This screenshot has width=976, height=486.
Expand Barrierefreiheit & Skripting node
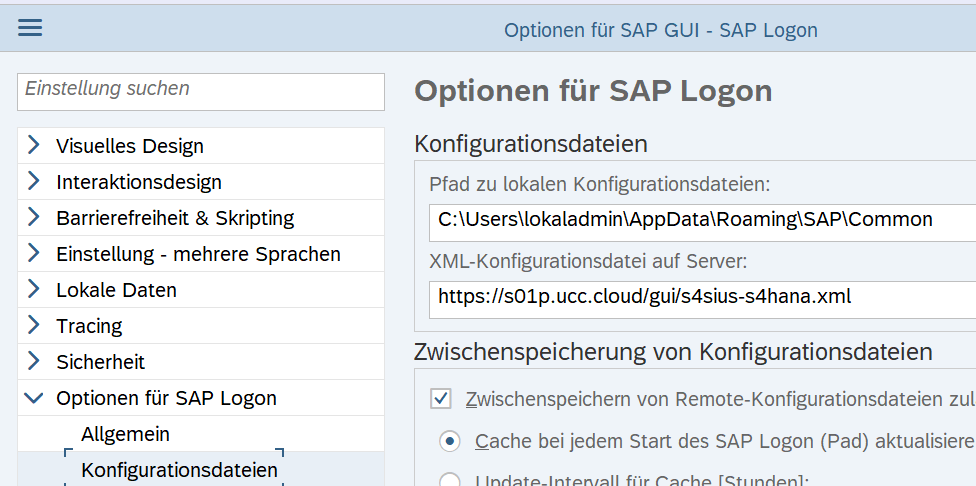pos(34,218)
